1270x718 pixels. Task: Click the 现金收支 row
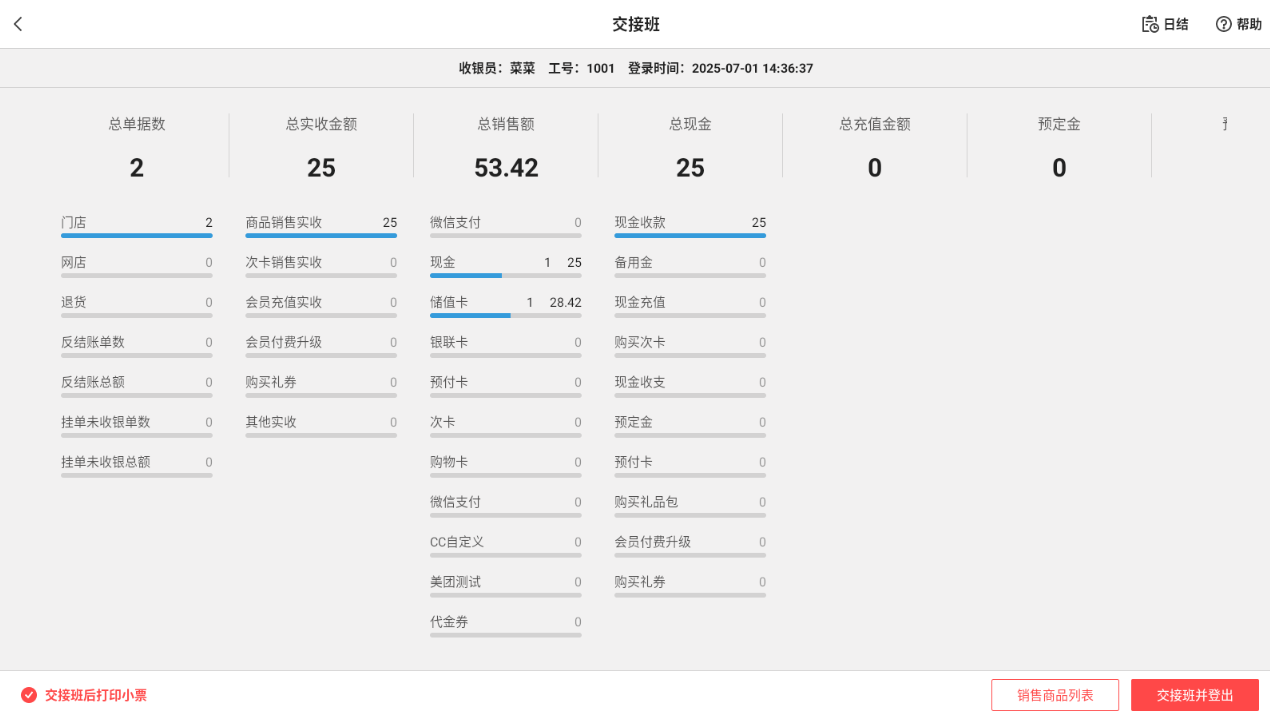(690, 385)
